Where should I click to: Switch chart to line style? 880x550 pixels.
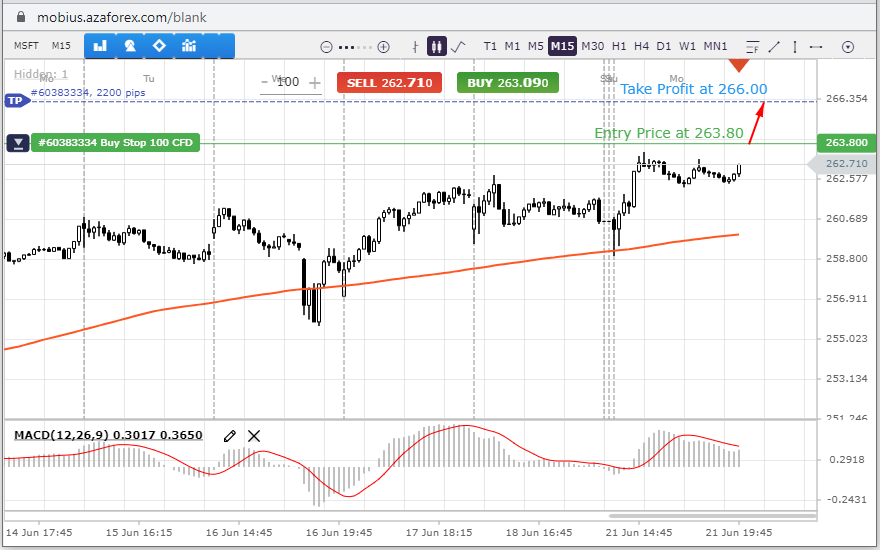pos(458,46)
